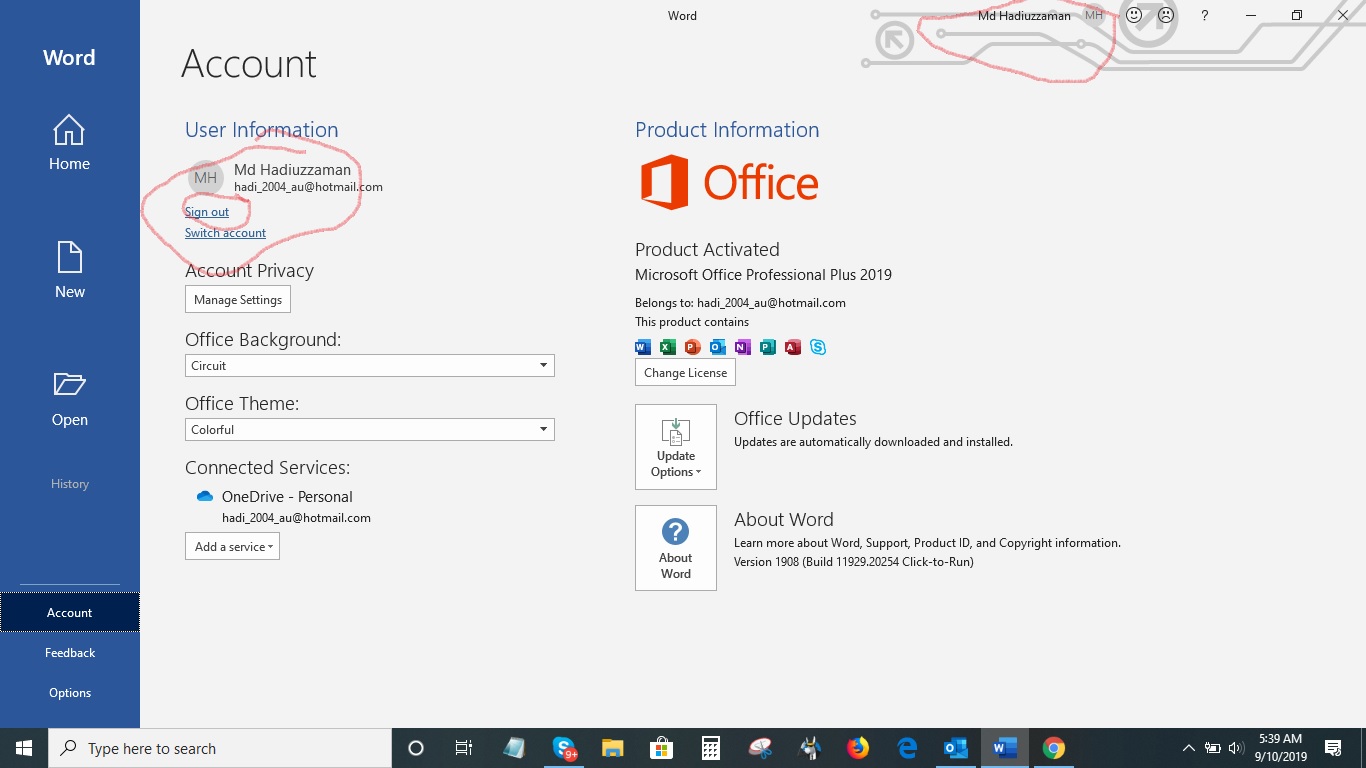
Task: Click the Version 1908 build text
Action: [x=854, y=562]
